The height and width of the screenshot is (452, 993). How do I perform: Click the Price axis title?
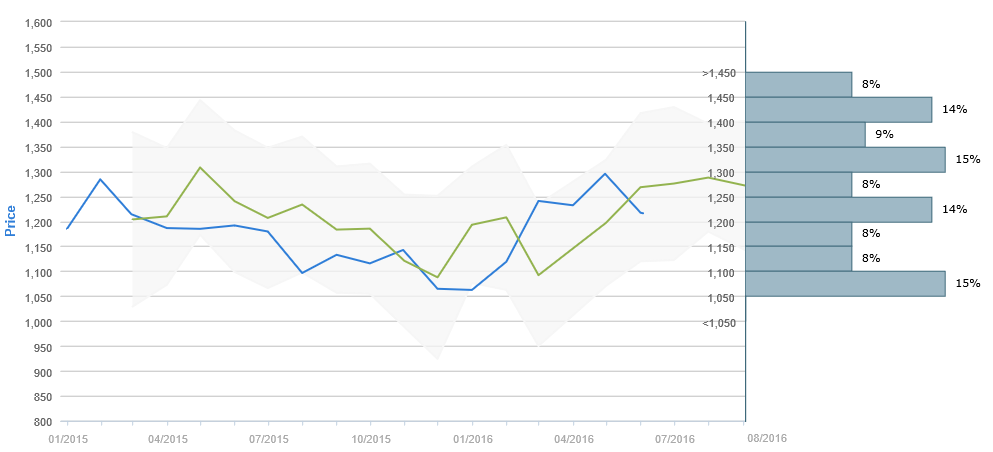pos(11,221)
